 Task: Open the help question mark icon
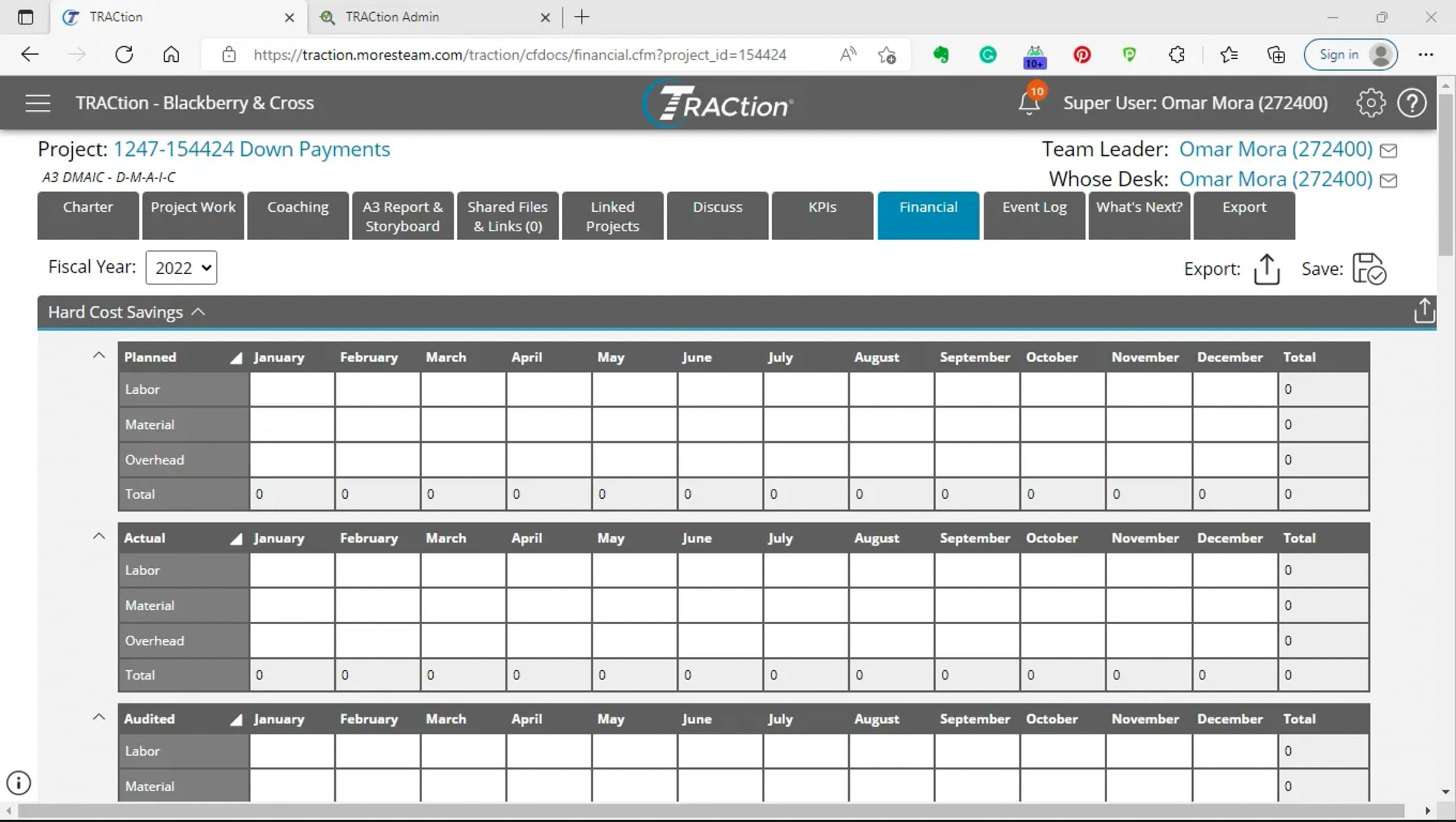1412,103
